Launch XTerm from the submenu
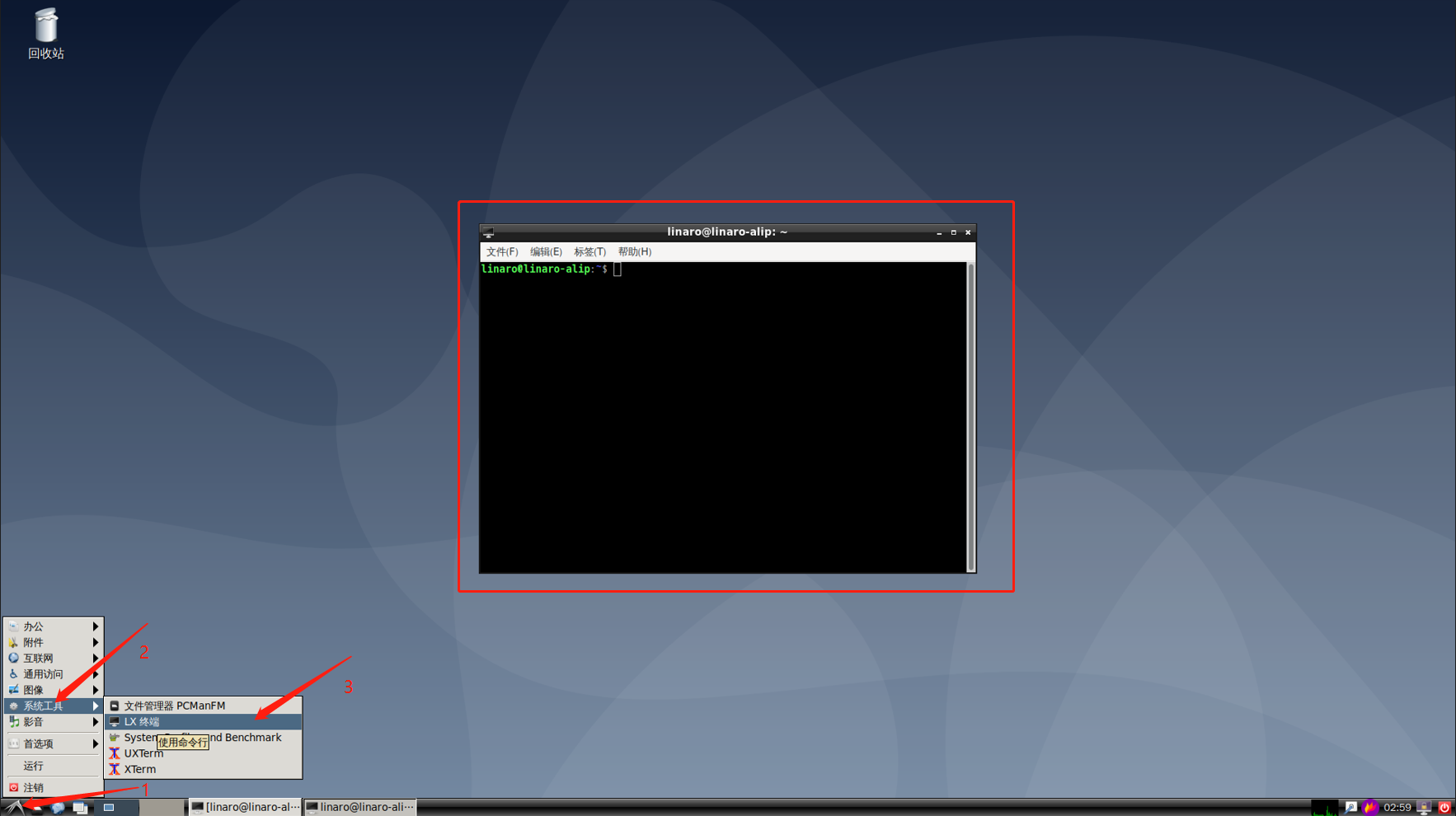The image size is (1456, 816). [x=203, y=769]
